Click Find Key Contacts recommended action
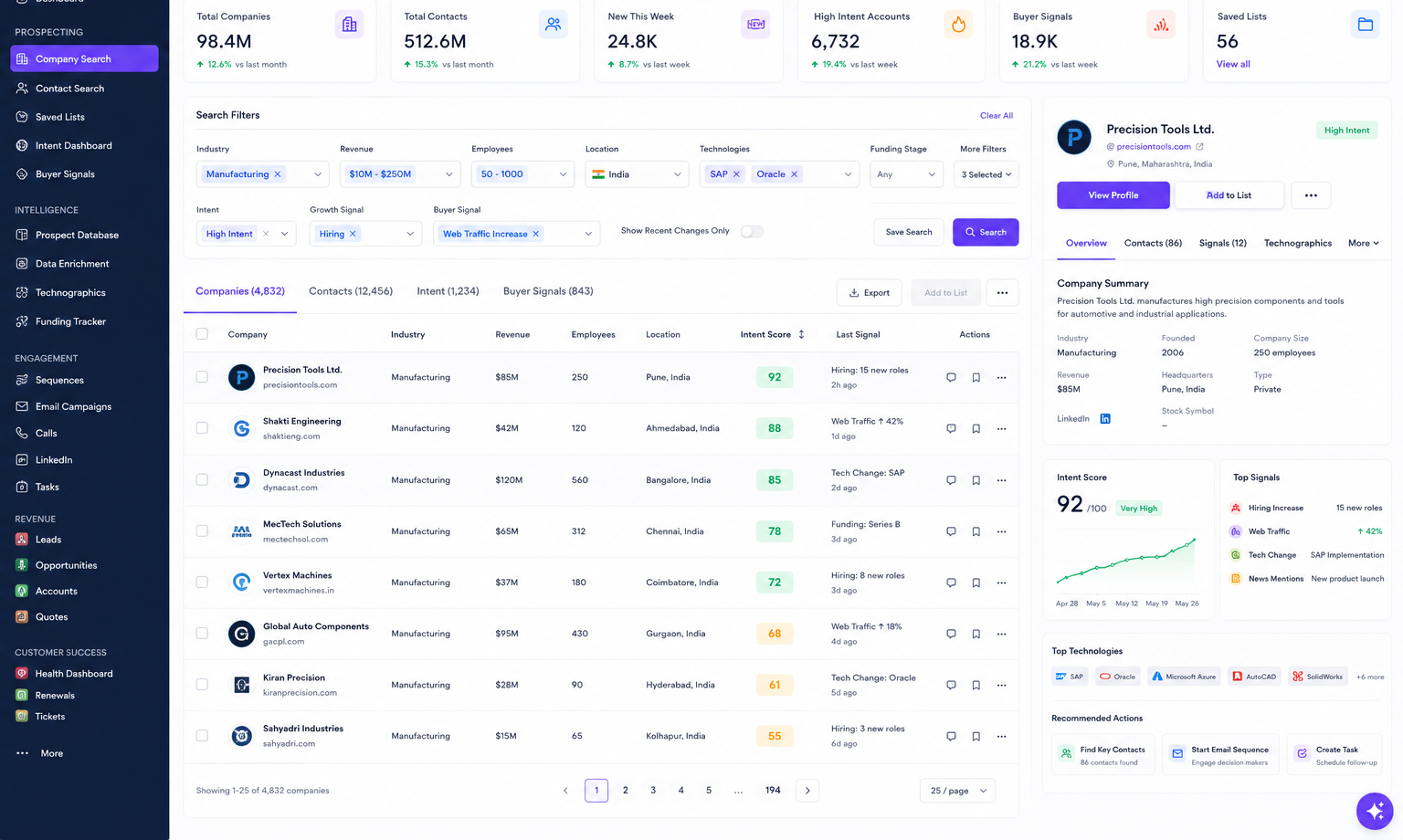The height and width of the screenshot is (840, 1403). [1103, 755]
